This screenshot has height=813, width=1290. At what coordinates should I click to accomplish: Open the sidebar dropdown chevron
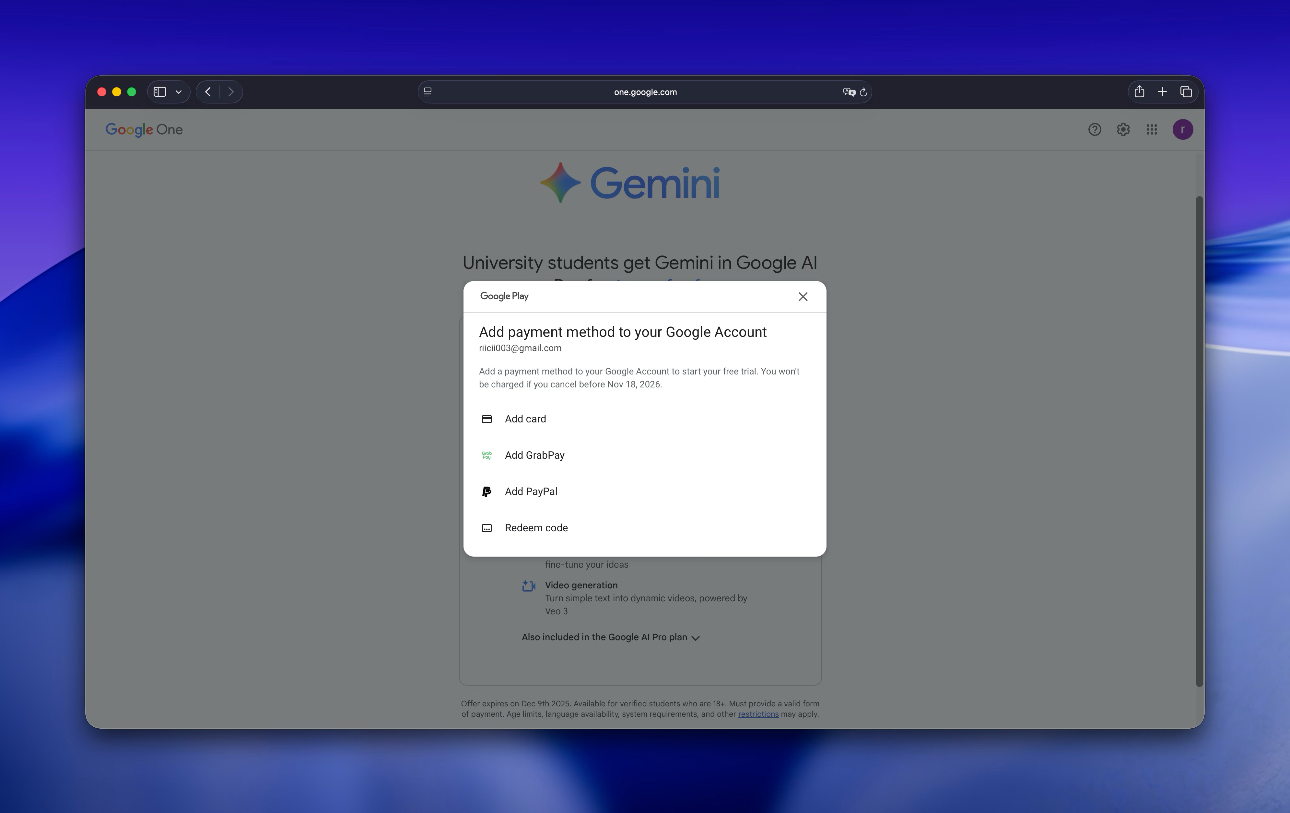click(x=179, y=92)
